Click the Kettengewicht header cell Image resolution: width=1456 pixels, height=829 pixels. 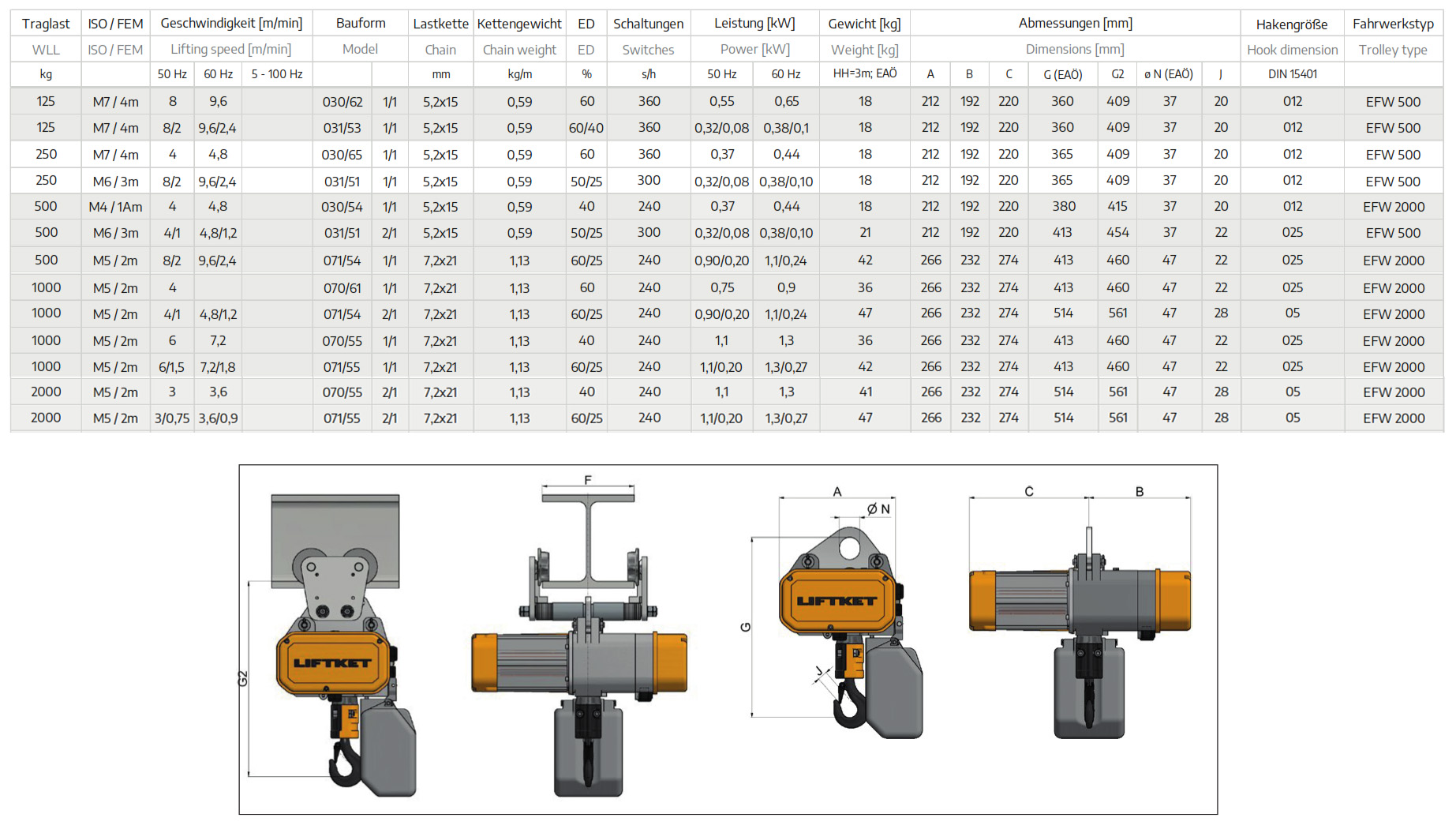(x=519, y=24)
